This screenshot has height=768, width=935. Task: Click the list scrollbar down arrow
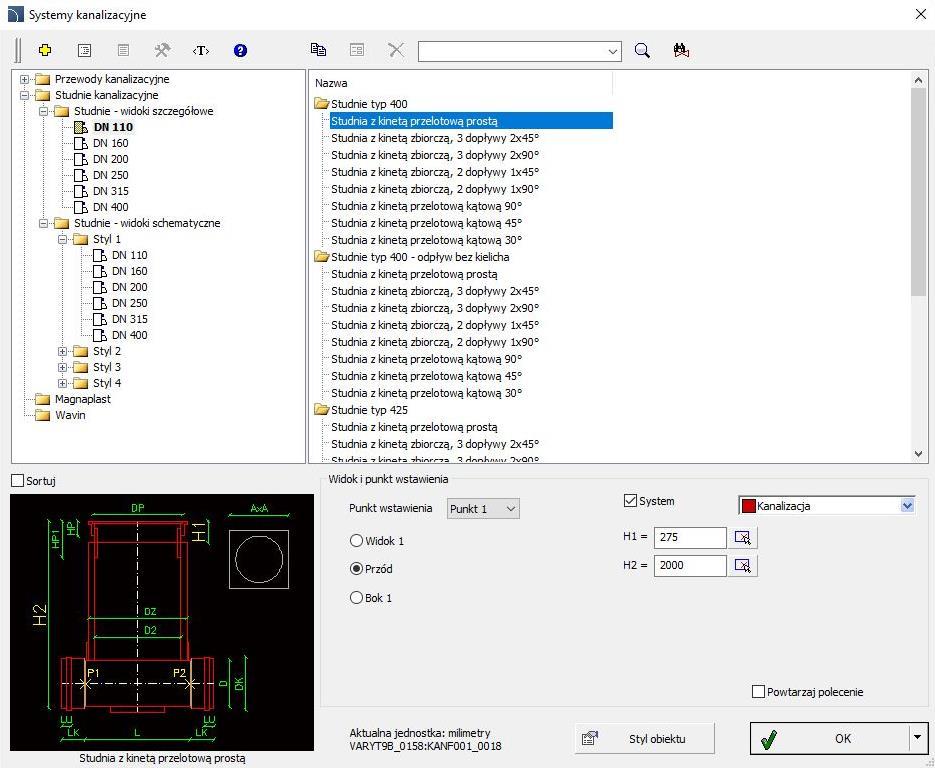[918, 454]
